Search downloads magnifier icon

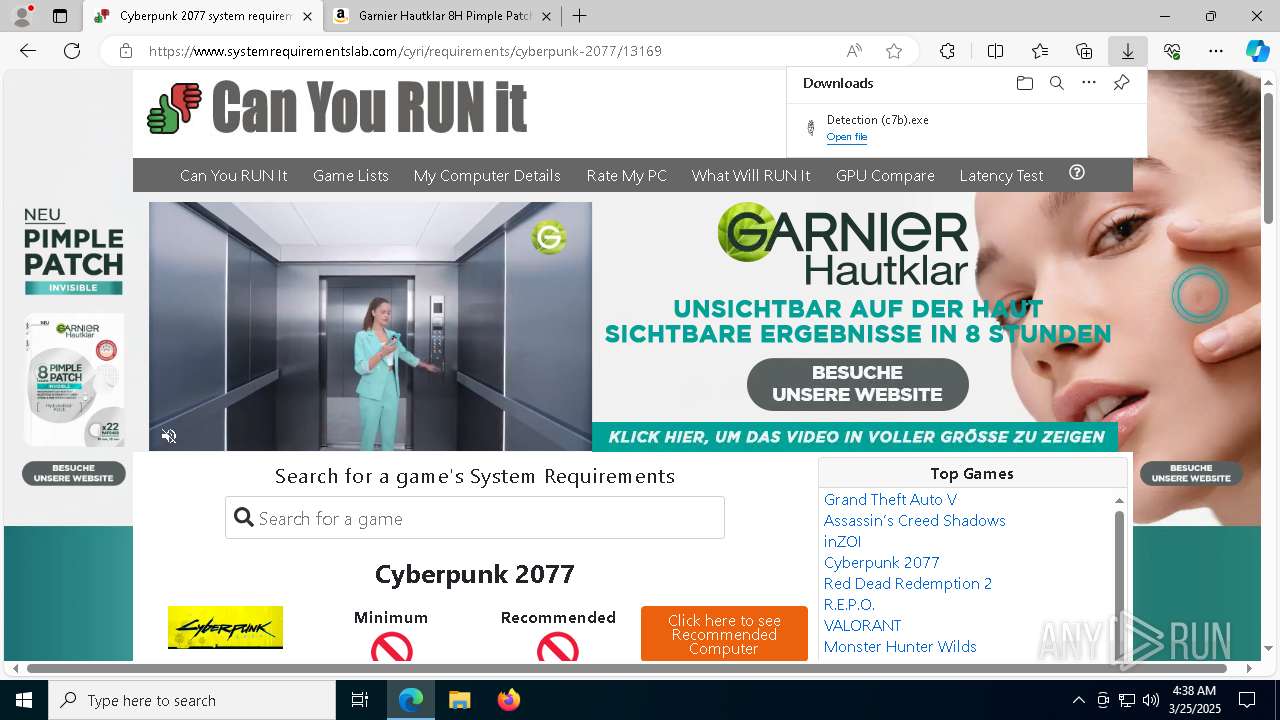point(1056,83)
